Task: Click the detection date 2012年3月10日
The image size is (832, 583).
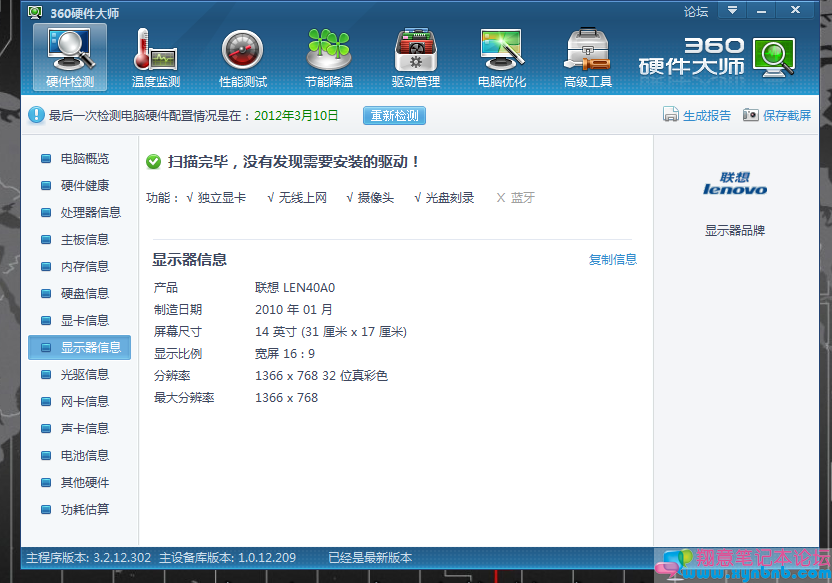Action: tap(296, 116)
